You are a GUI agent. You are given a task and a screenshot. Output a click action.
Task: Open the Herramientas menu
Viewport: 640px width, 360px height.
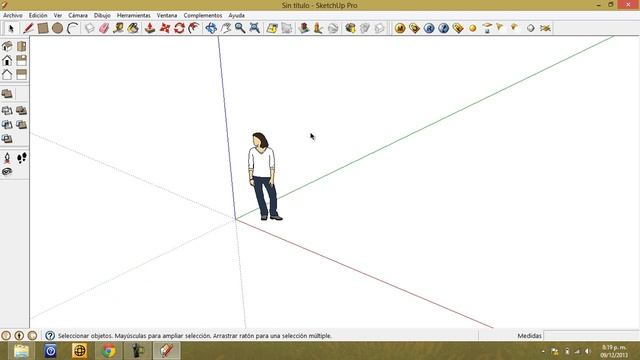[x=134, y=16]
